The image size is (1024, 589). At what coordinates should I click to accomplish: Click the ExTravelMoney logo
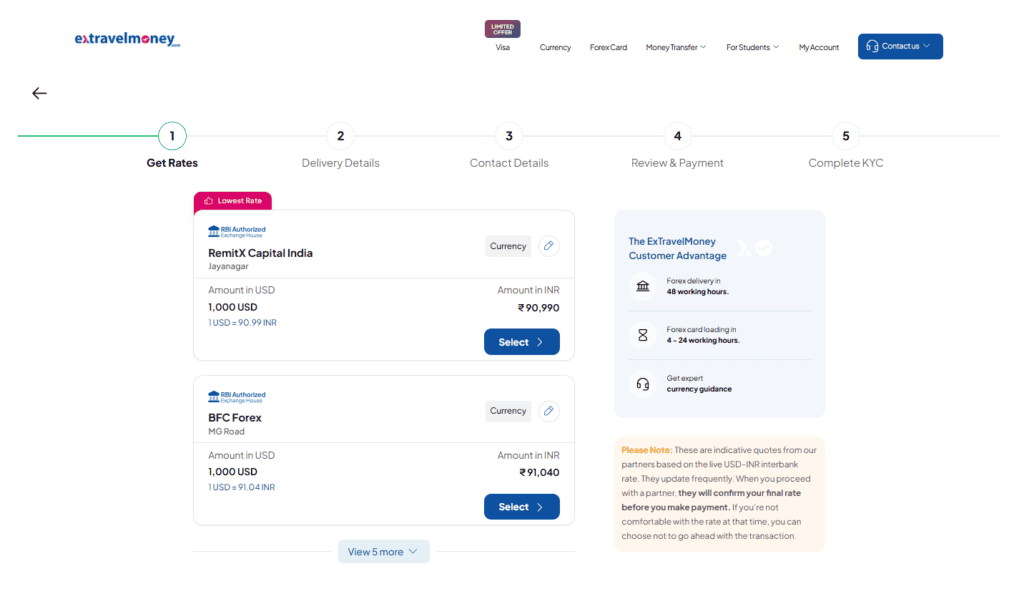tap(127, 38)
